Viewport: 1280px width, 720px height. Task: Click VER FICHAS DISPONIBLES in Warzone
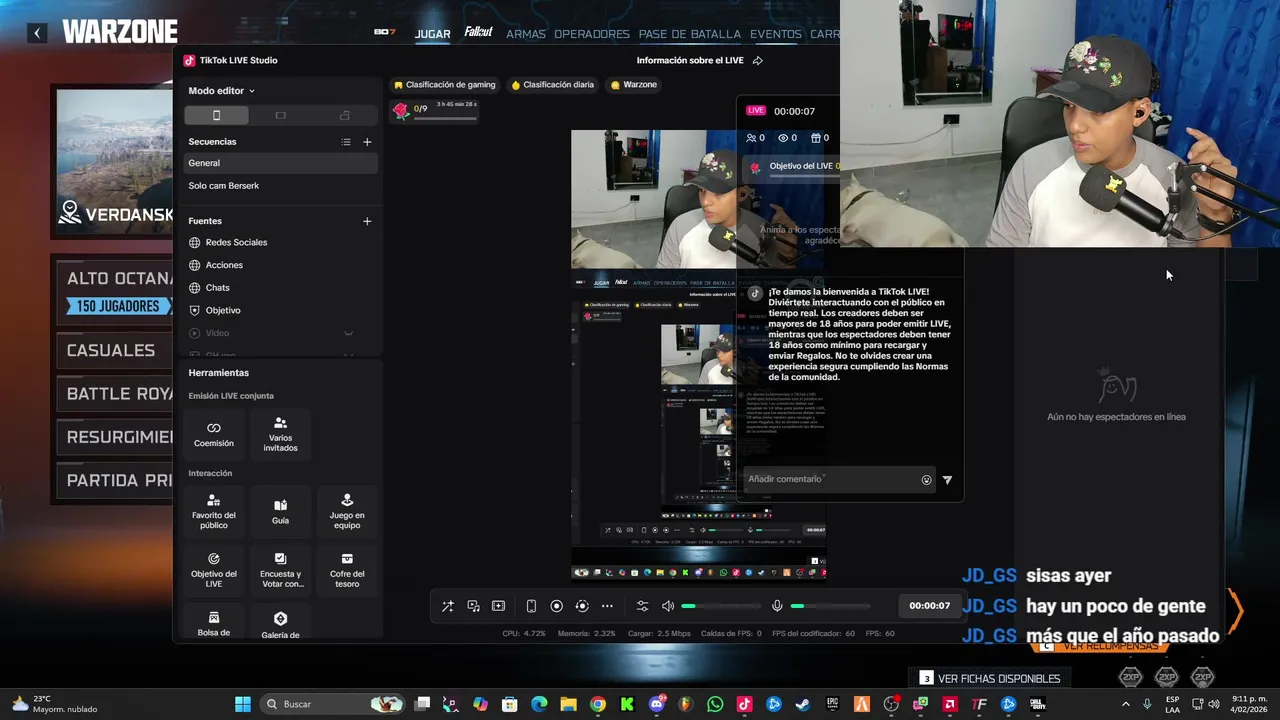(x=990, y=678)
